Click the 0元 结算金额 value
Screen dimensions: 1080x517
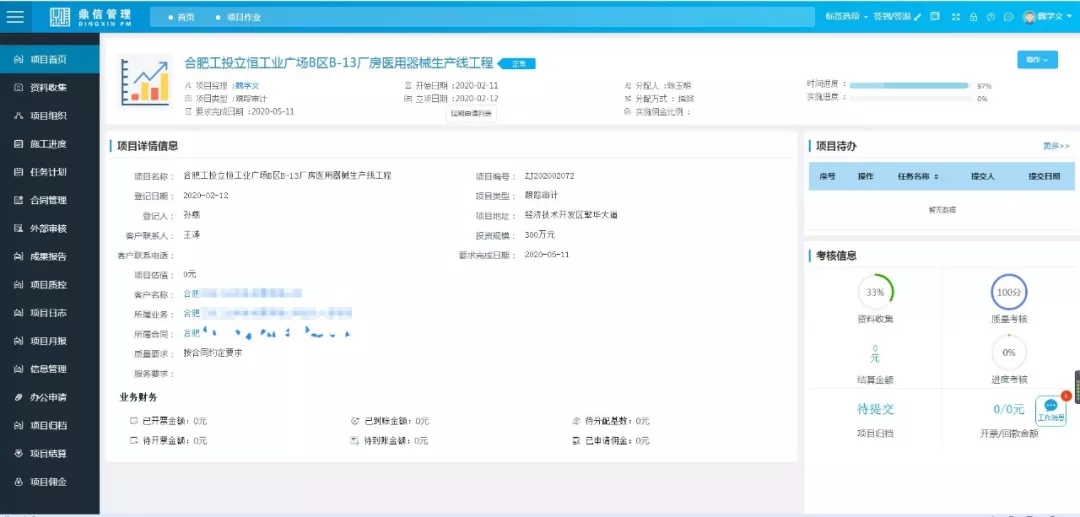pos(875,355)
